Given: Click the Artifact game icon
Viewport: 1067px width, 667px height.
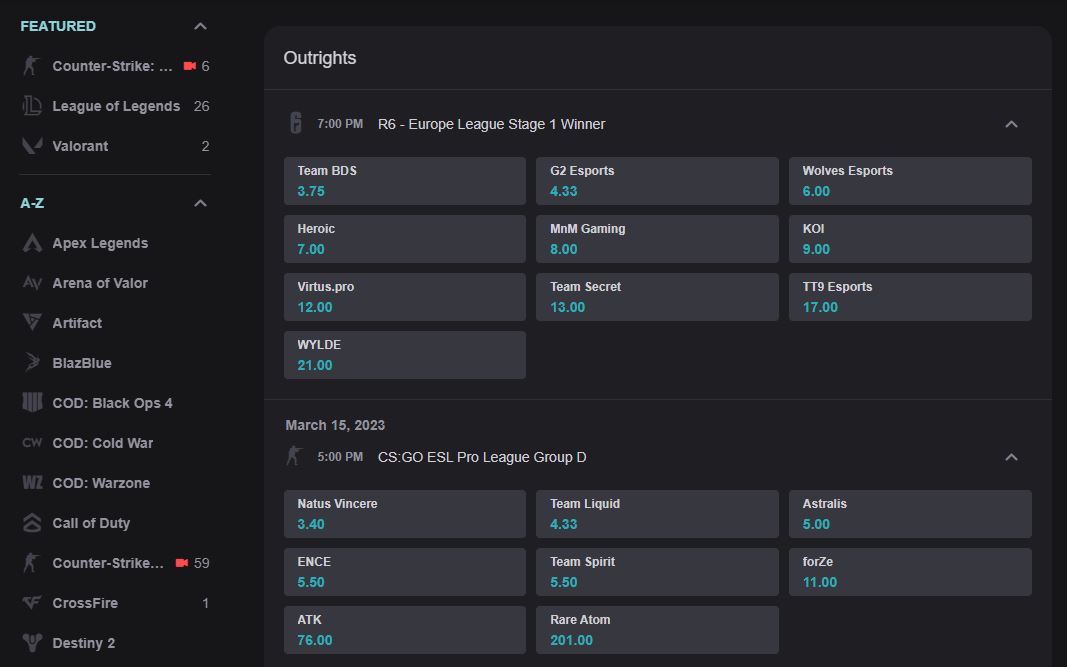Looking at the screenshot, I should (32, 322).
